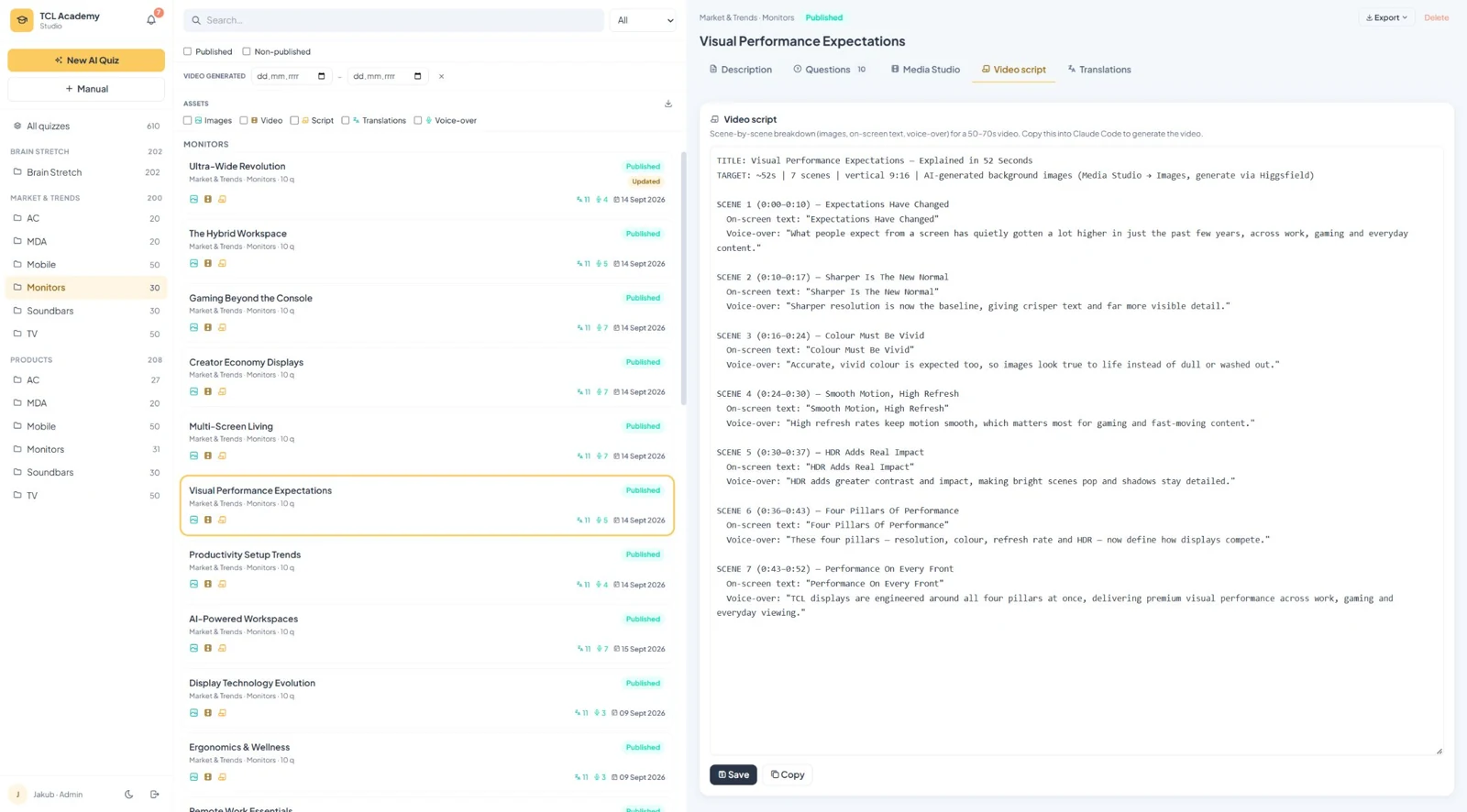
Task: Expand the Export dropdown
Action: 1386,17
